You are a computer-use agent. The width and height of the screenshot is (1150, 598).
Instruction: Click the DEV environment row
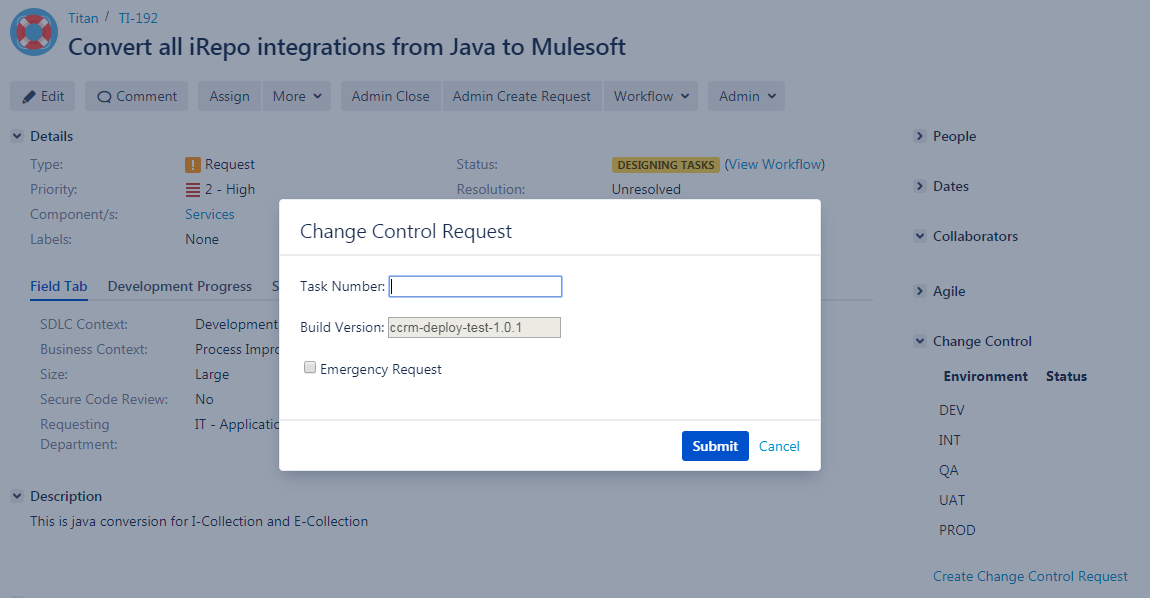[952, 410]
